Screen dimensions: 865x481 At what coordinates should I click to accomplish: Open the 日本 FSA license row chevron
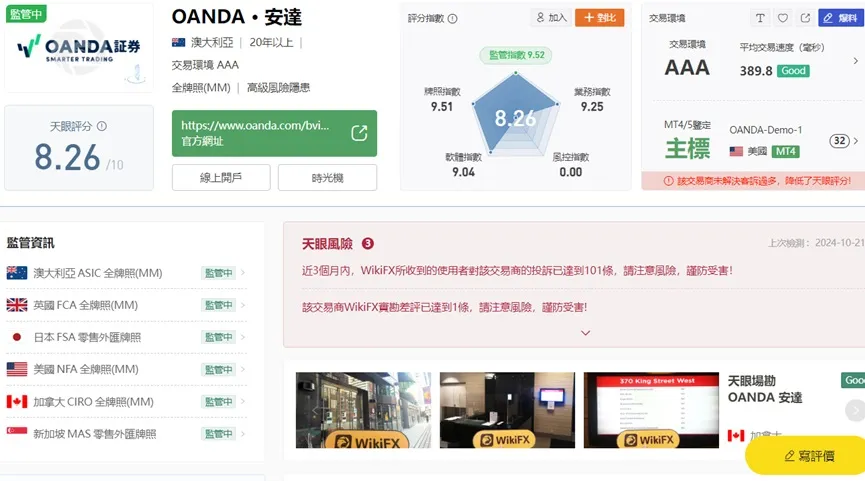click(243, 336)
